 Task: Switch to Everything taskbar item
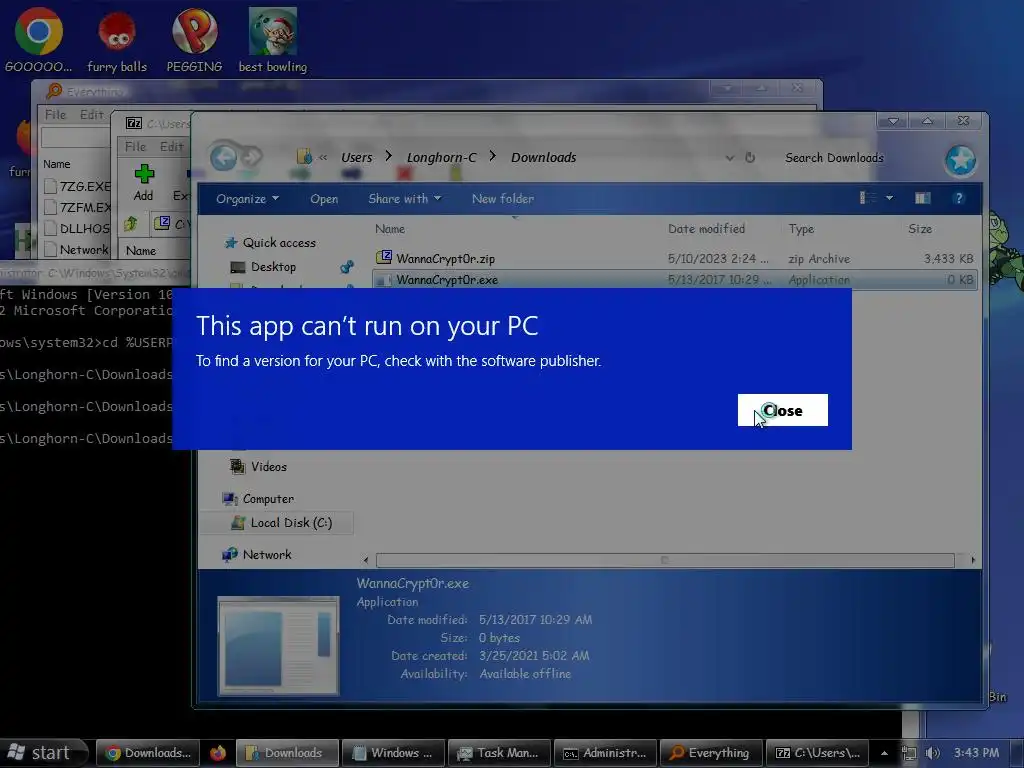click(711, 753)
